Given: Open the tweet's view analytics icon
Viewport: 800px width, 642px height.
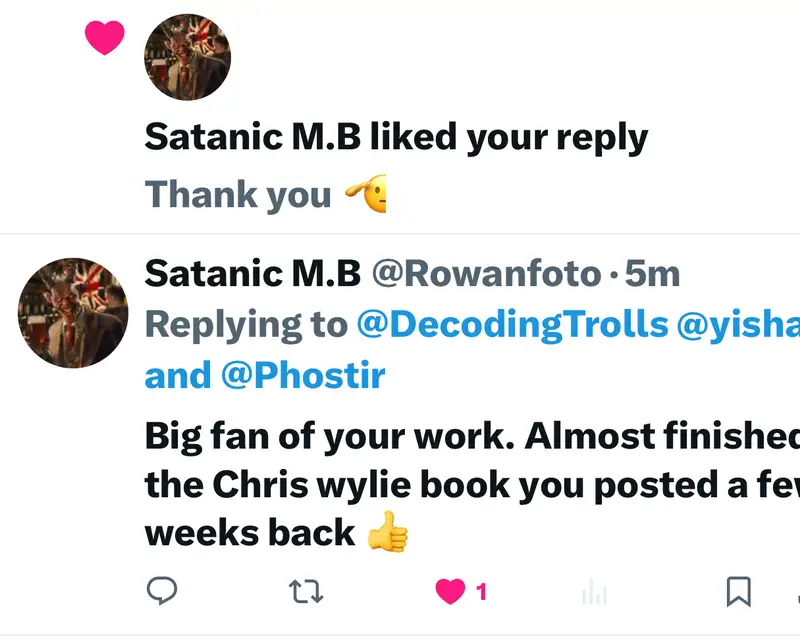Looking at the screenshot, I should 594,594.
